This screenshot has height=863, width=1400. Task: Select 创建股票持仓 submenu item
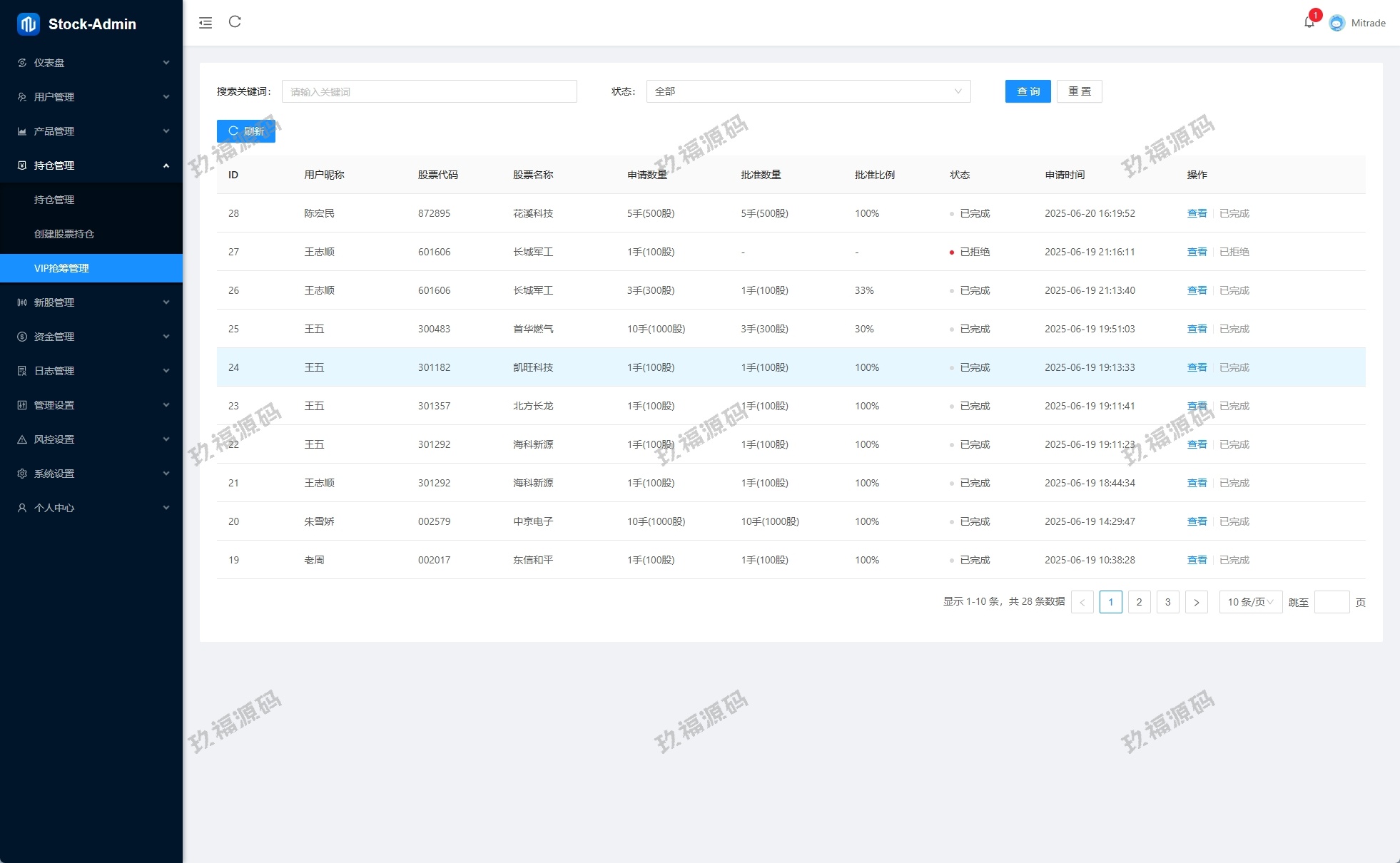click(64, 234)
